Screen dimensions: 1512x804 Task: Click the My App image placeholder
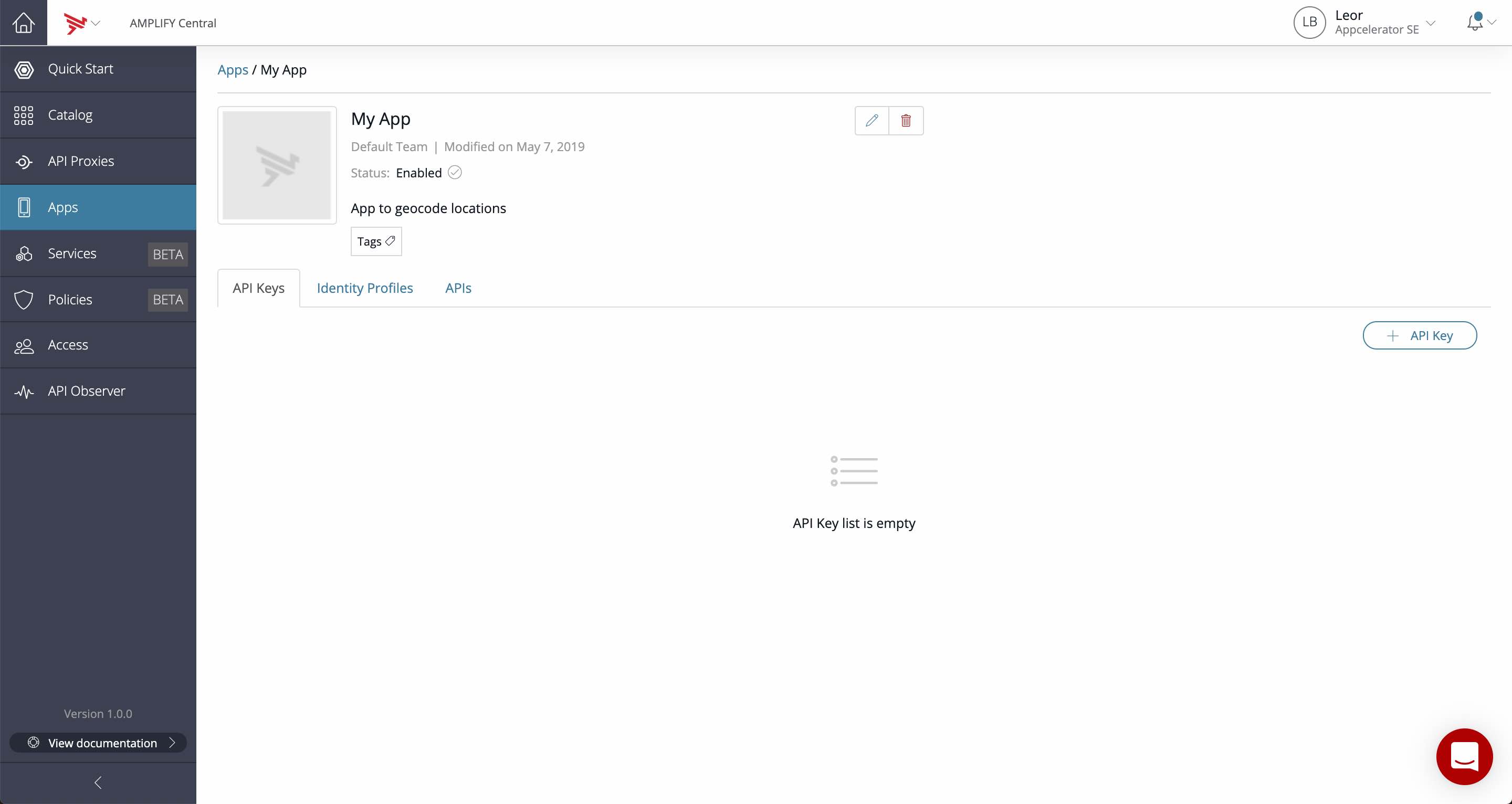tap(277, 165)
